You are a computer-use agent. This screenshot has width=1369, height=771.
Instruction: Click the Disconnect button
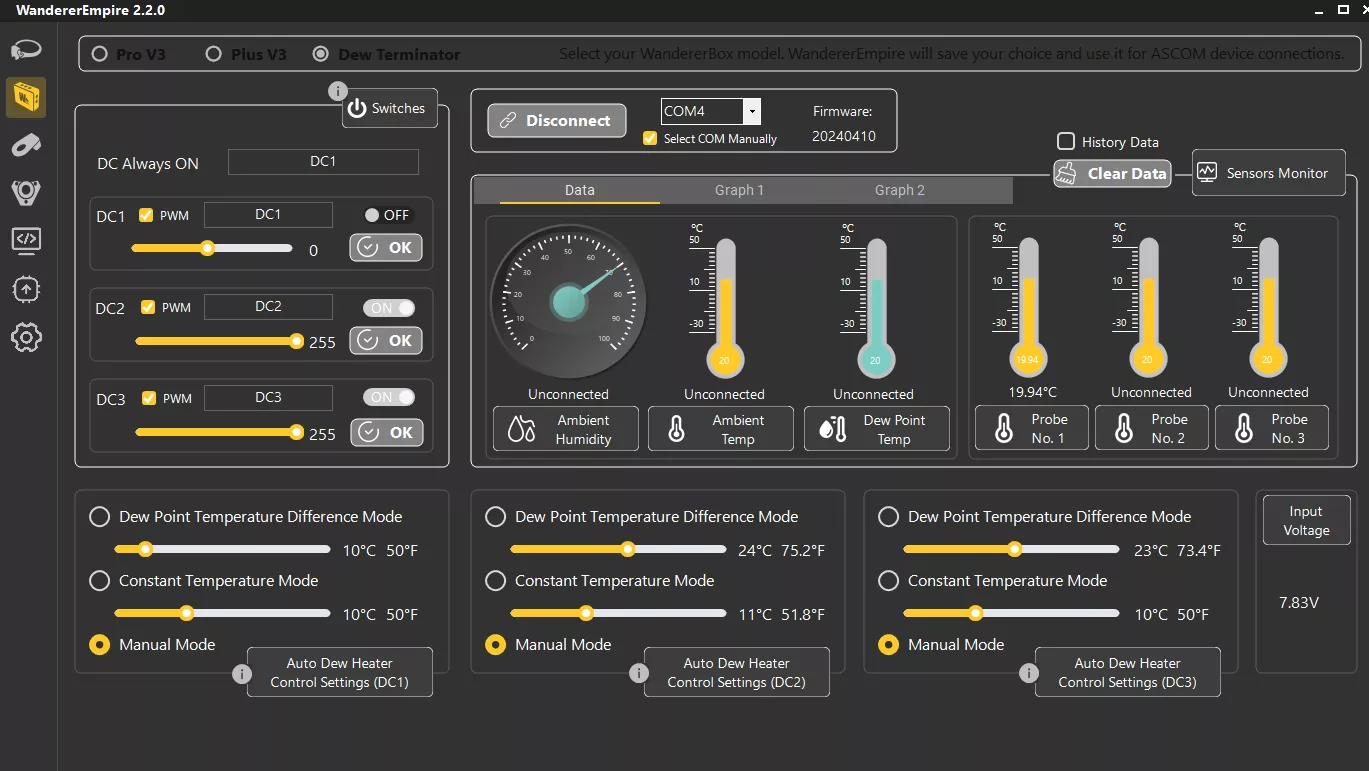coord(556,121)
